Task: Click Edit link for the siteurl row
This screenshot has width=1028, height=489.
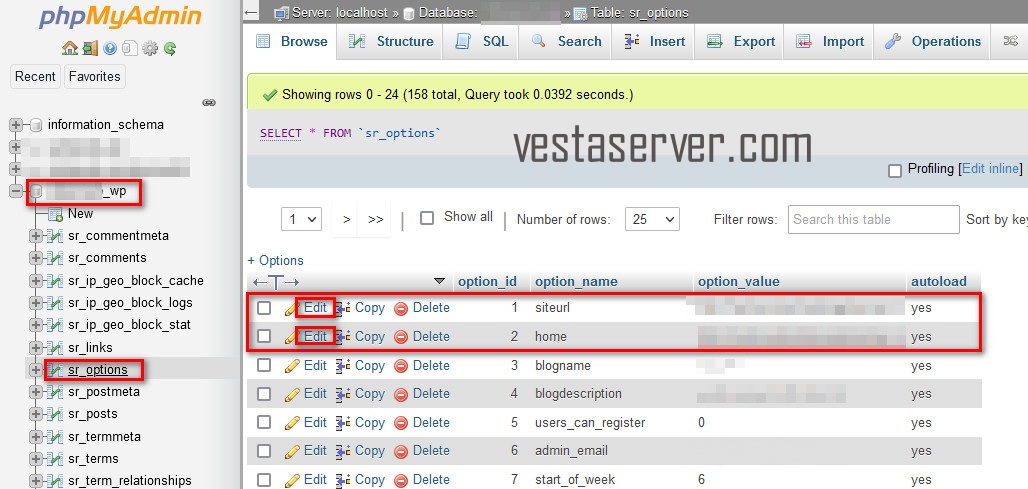Action: click(315, 308)
